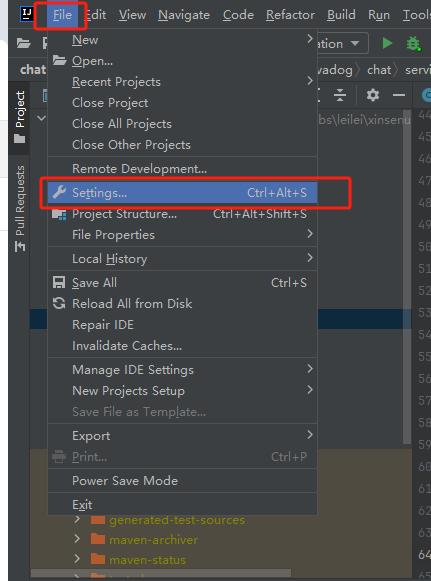
Task: Hide the Project panel with minus icon
Action: (399, 96)
